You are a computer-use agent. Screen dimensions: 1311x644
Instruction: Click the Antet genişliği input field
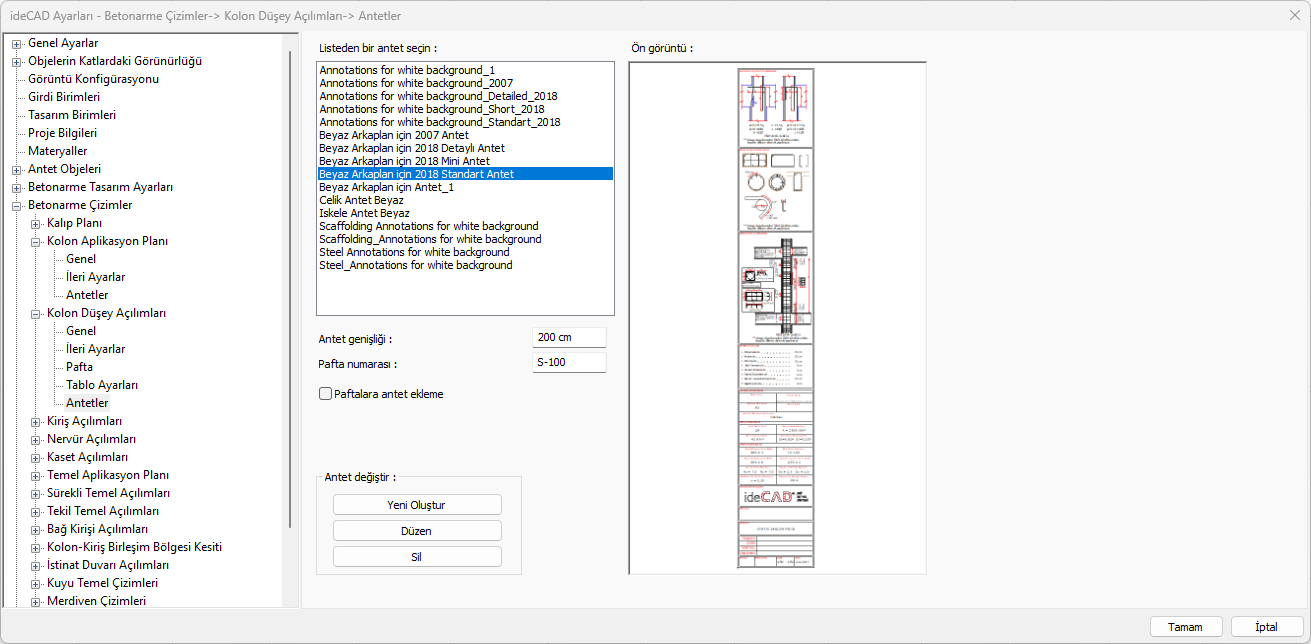click(x=569, y=338)
